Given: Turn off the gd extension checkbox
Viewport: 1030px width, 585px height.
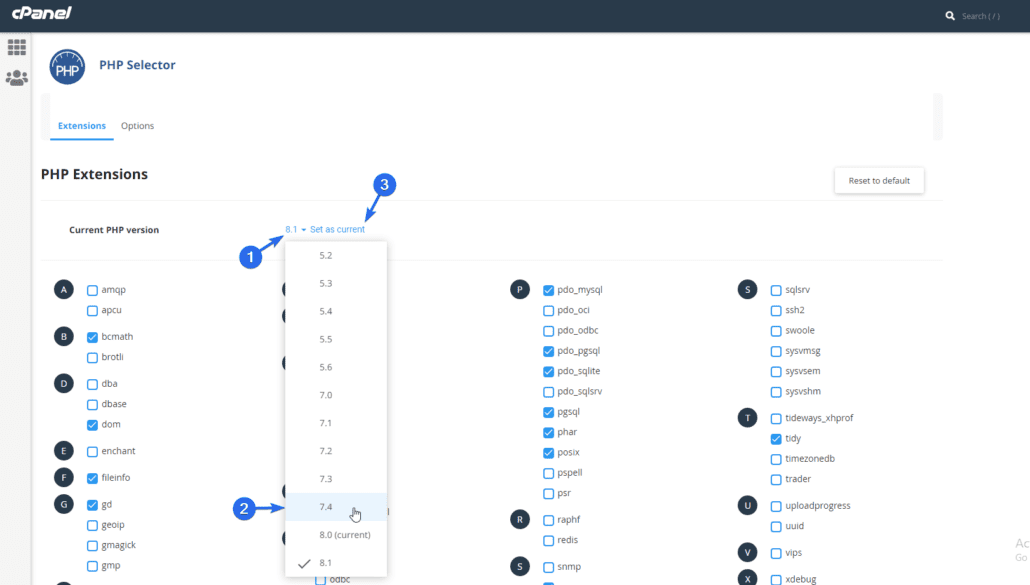Looking at the screenshot, I should (93, 506).
